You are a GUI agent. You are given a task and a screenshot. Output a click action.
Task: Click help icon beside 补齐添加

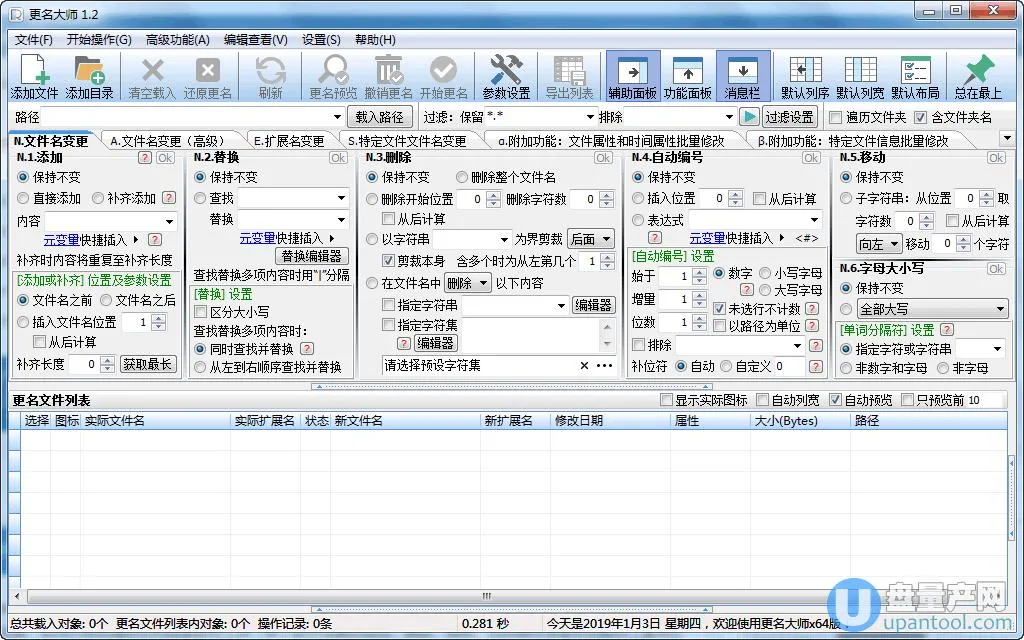coord(168,198)
